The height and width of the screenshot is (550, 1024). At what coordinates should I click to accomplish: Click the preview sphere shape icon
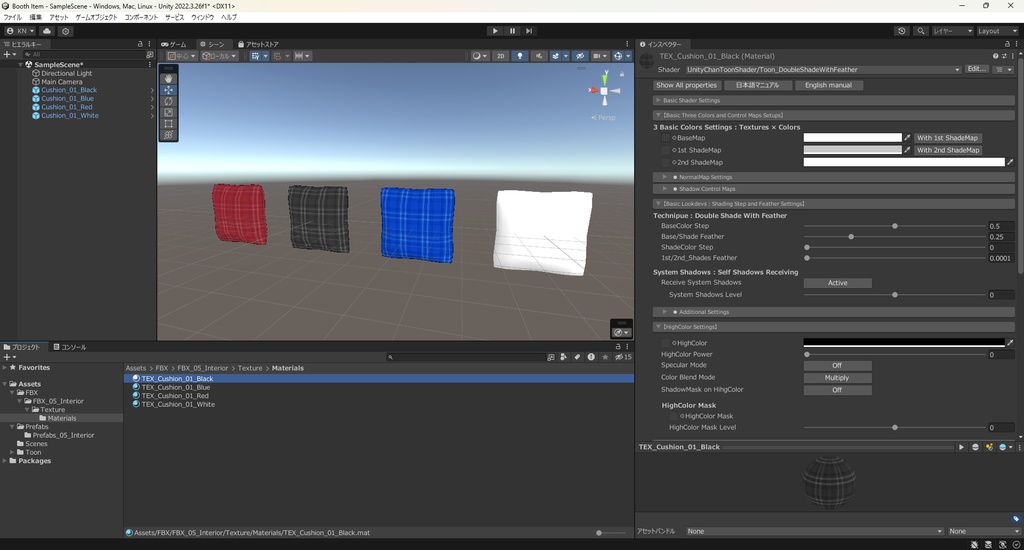[x=975, y=447]
